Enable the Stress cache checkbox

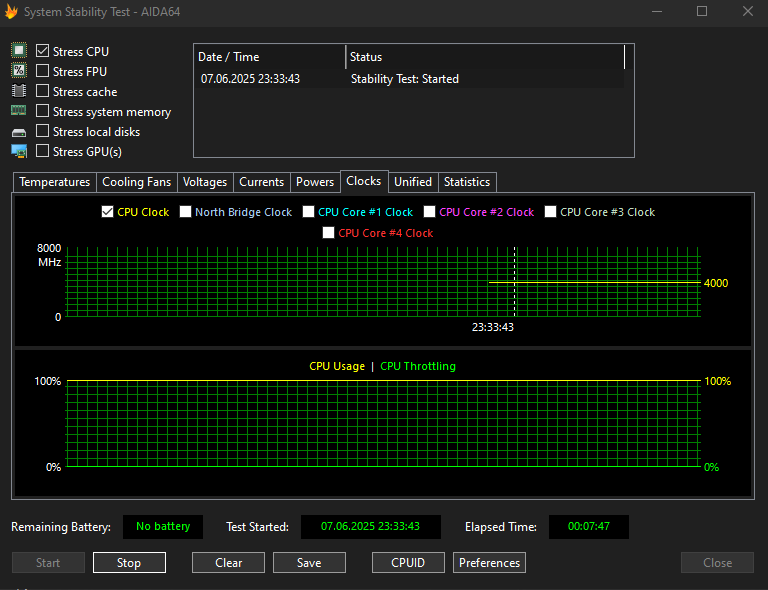point(43,91)
